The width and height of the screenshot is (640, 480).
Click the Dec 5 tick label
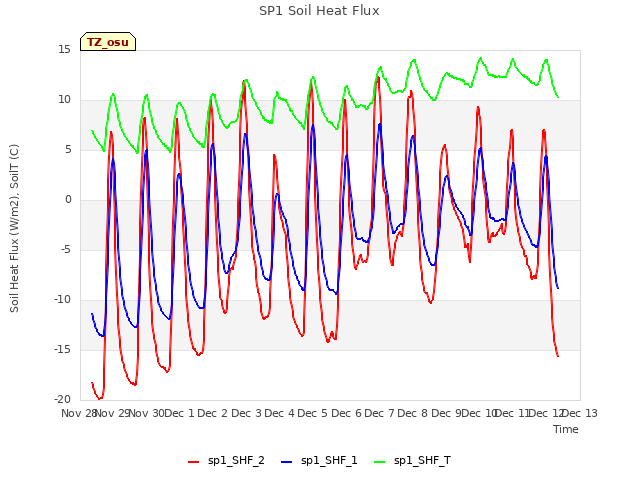pyautogui.click(x=312, y=413)
